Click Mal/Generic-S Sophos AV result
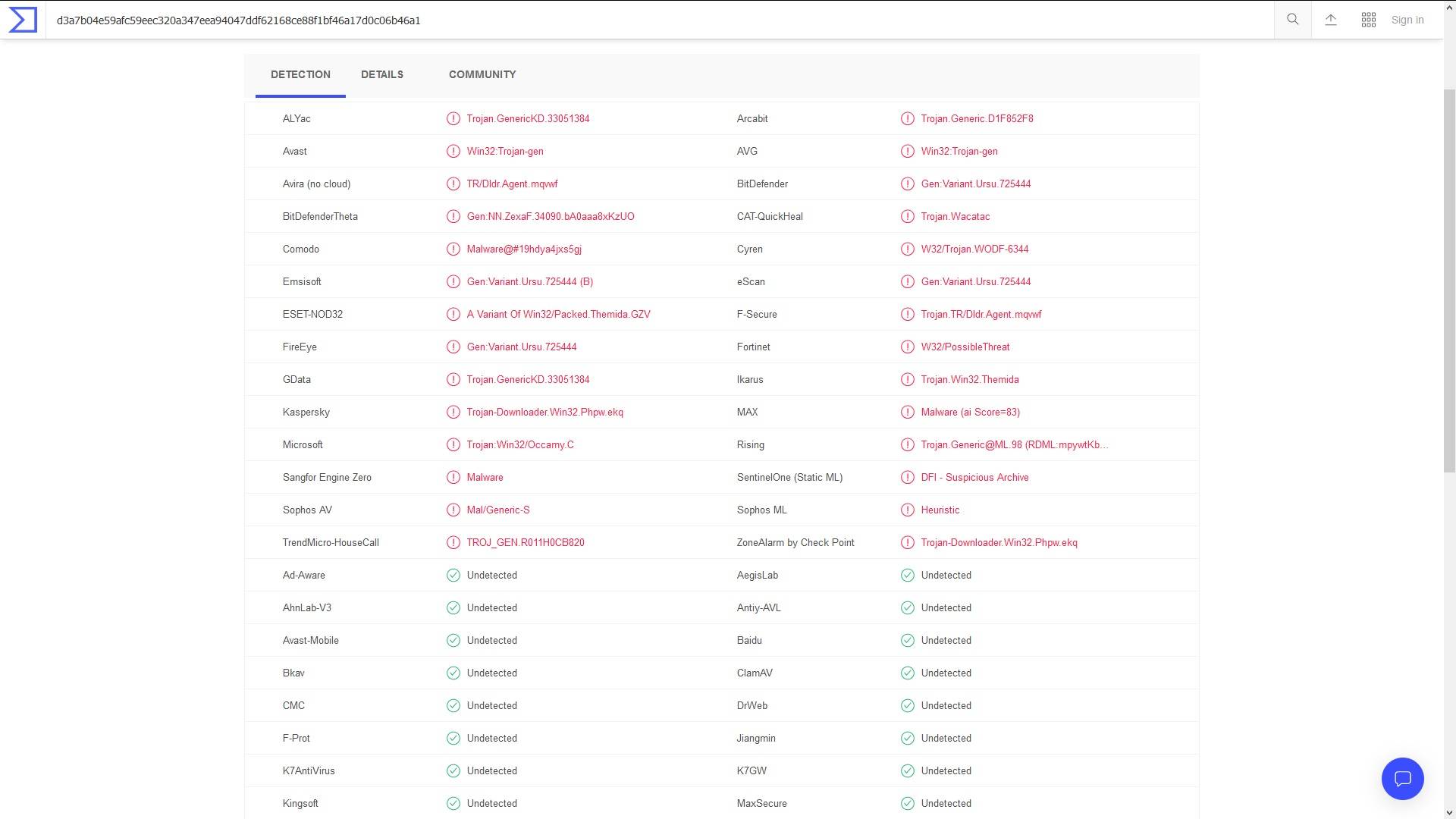The image size is (1456, 819). 498,510
